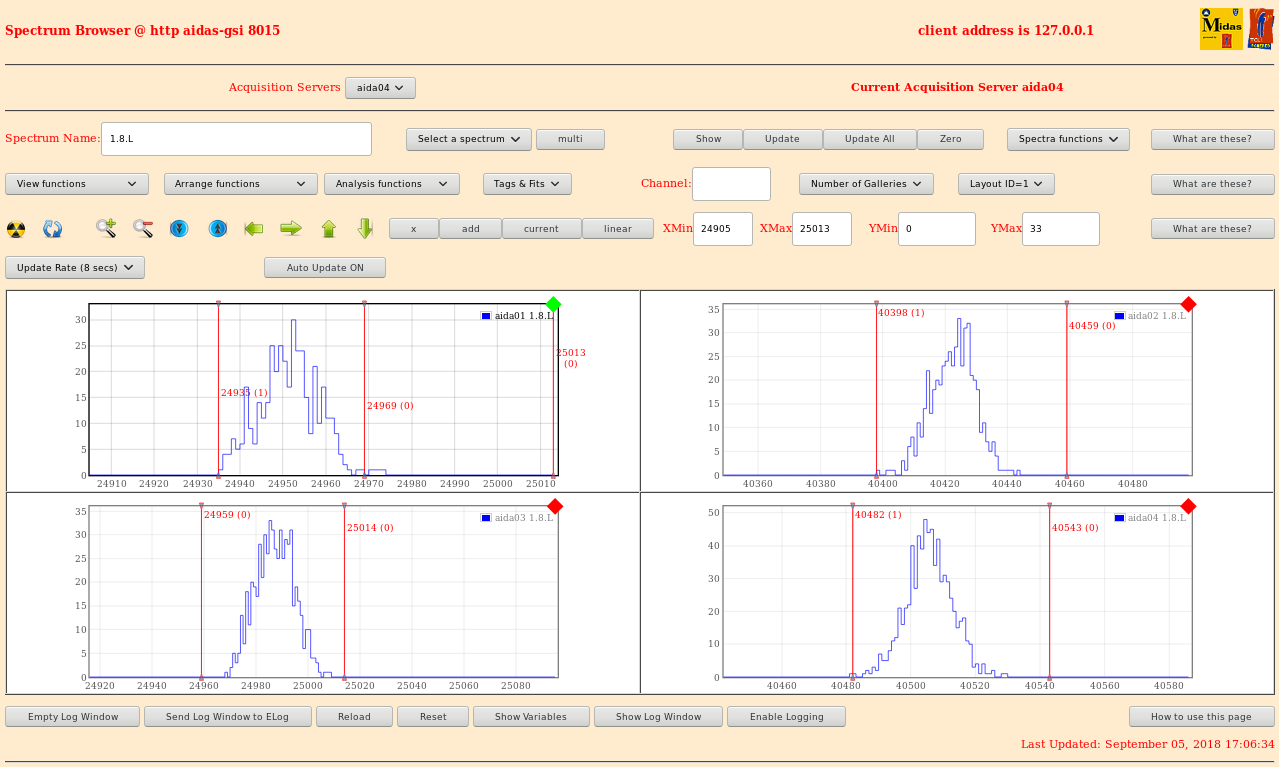Toggle the linear scale button

tap(617, 229)
